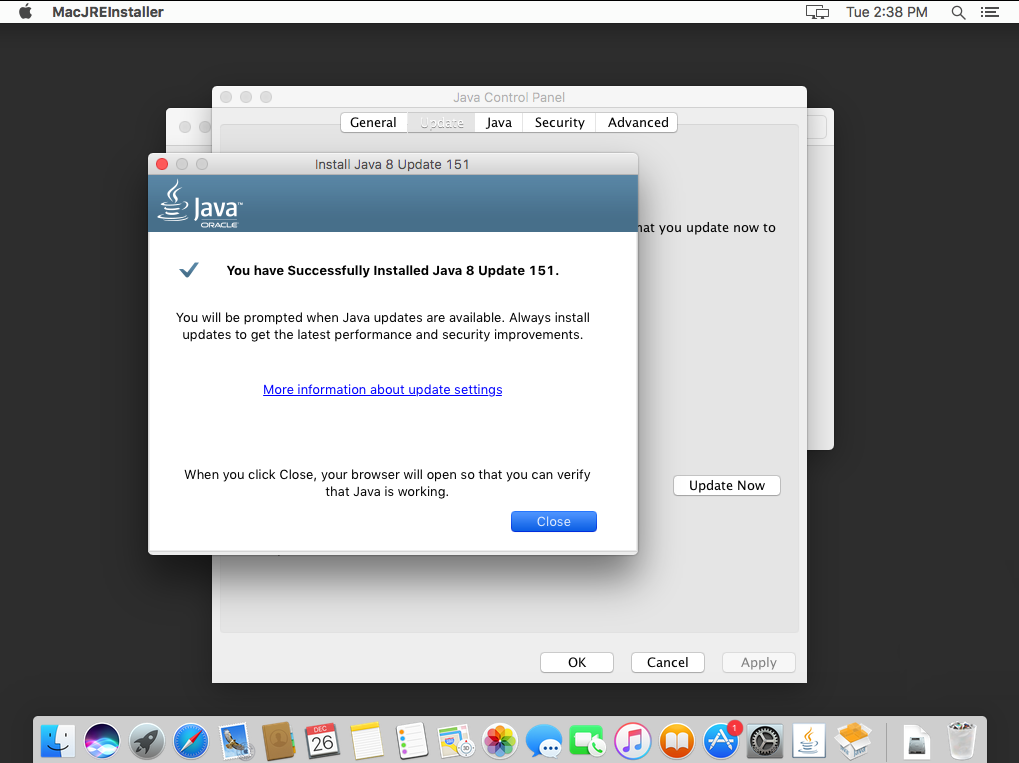1019x763 pixels.
Task: Launch Finder from the dock
Action: 58,741
